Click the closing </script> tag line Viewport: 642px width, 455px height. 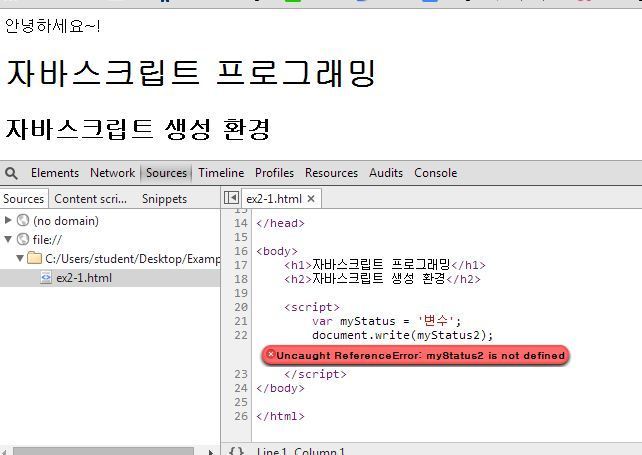pos(315,374)
